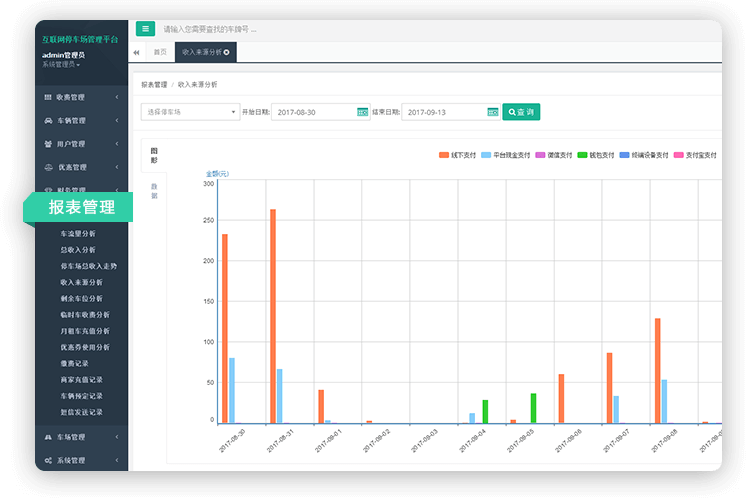Expand the 收费管理 sidebar menu chevron
The image size is (746, 498).
pyautogui.click(x=117, y=97)
